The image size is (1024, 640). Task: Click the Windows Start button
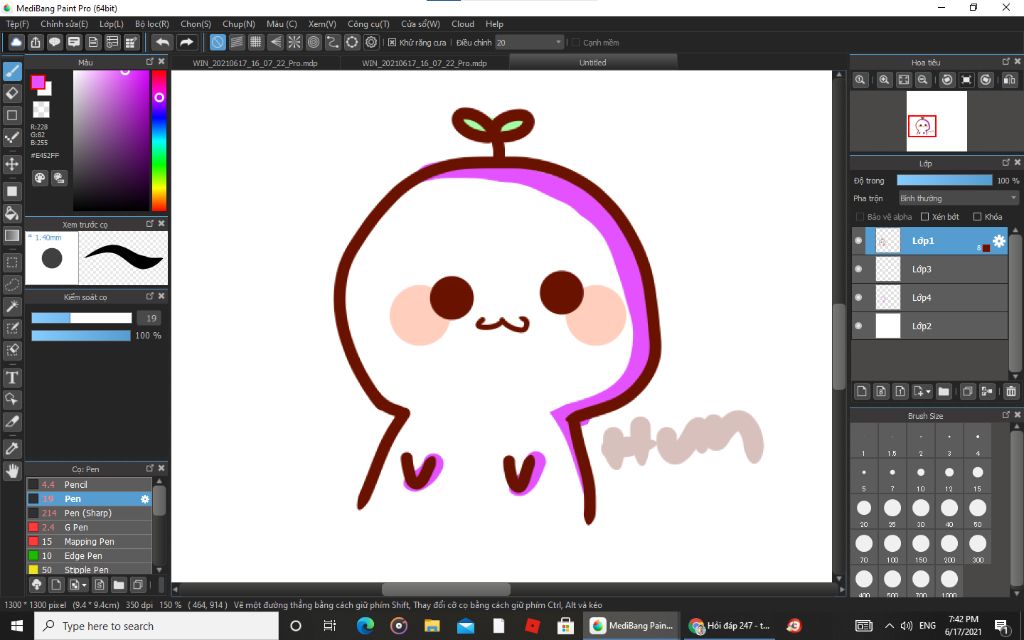pos(17,626)
